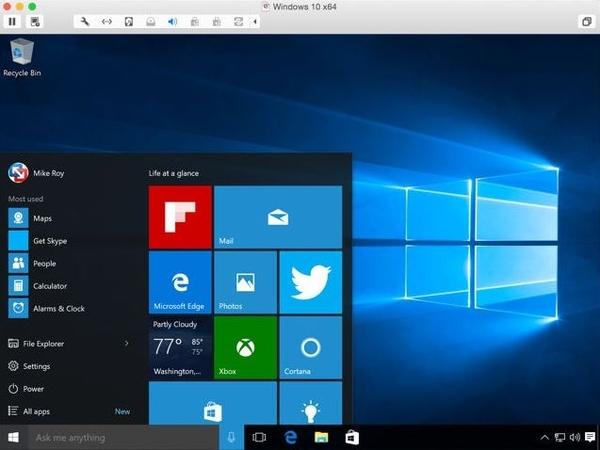Open volume control in system tray
Screen dimensions: 600x450
575,437
